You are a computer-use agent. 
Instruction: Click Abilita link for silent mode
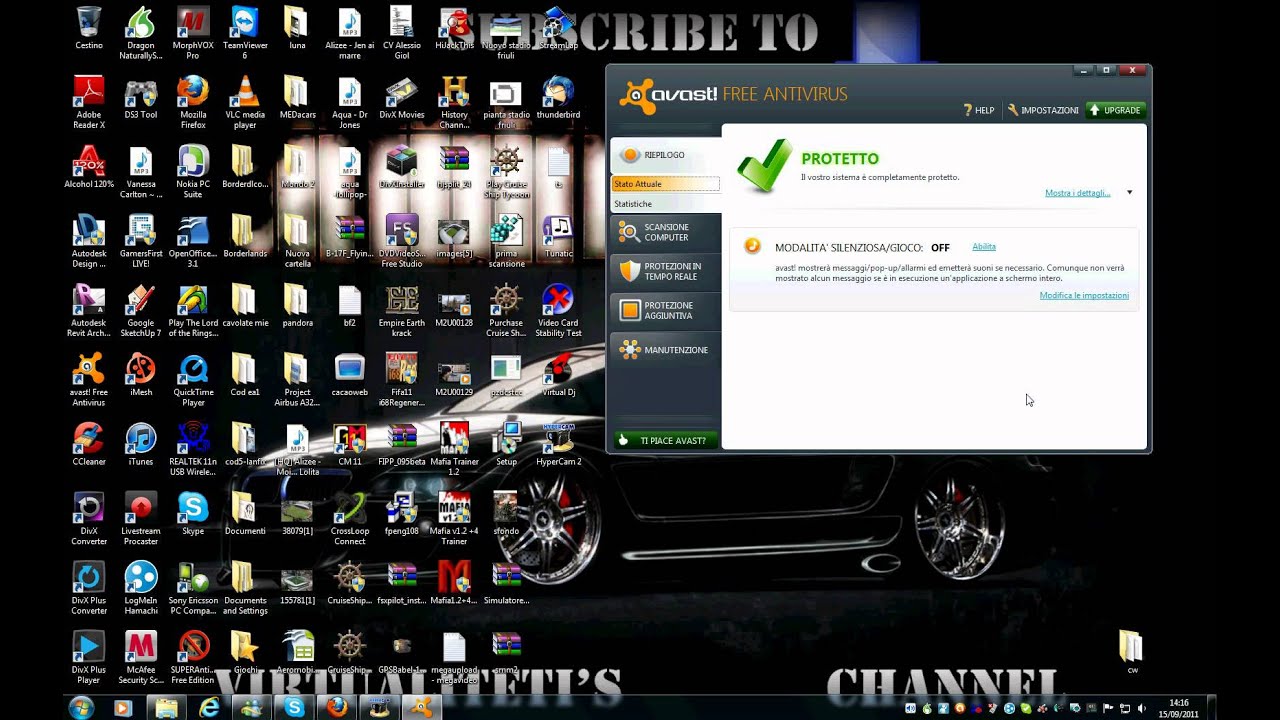coord(984,247)
